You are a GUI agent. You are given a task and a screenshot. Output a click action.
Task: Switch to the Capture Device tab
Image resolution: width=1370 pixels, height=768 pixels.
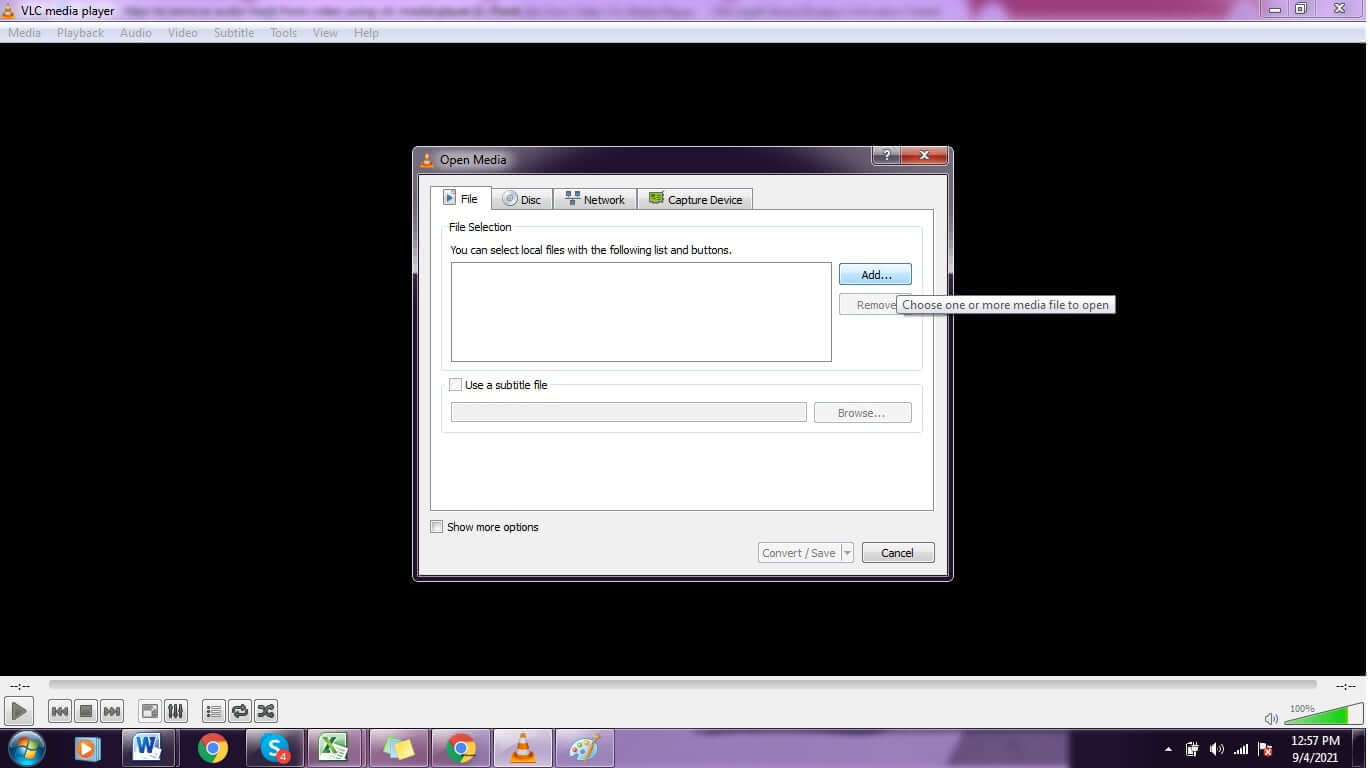click(695, 200)
